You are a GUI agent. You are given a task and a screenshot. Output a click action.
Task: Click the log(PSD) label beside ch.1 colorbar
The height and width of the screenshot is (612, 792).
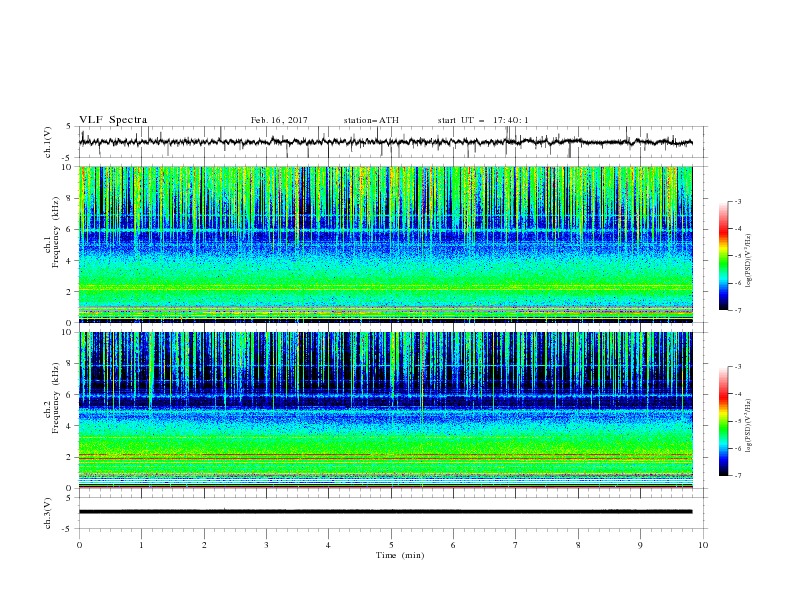(749, 261)
